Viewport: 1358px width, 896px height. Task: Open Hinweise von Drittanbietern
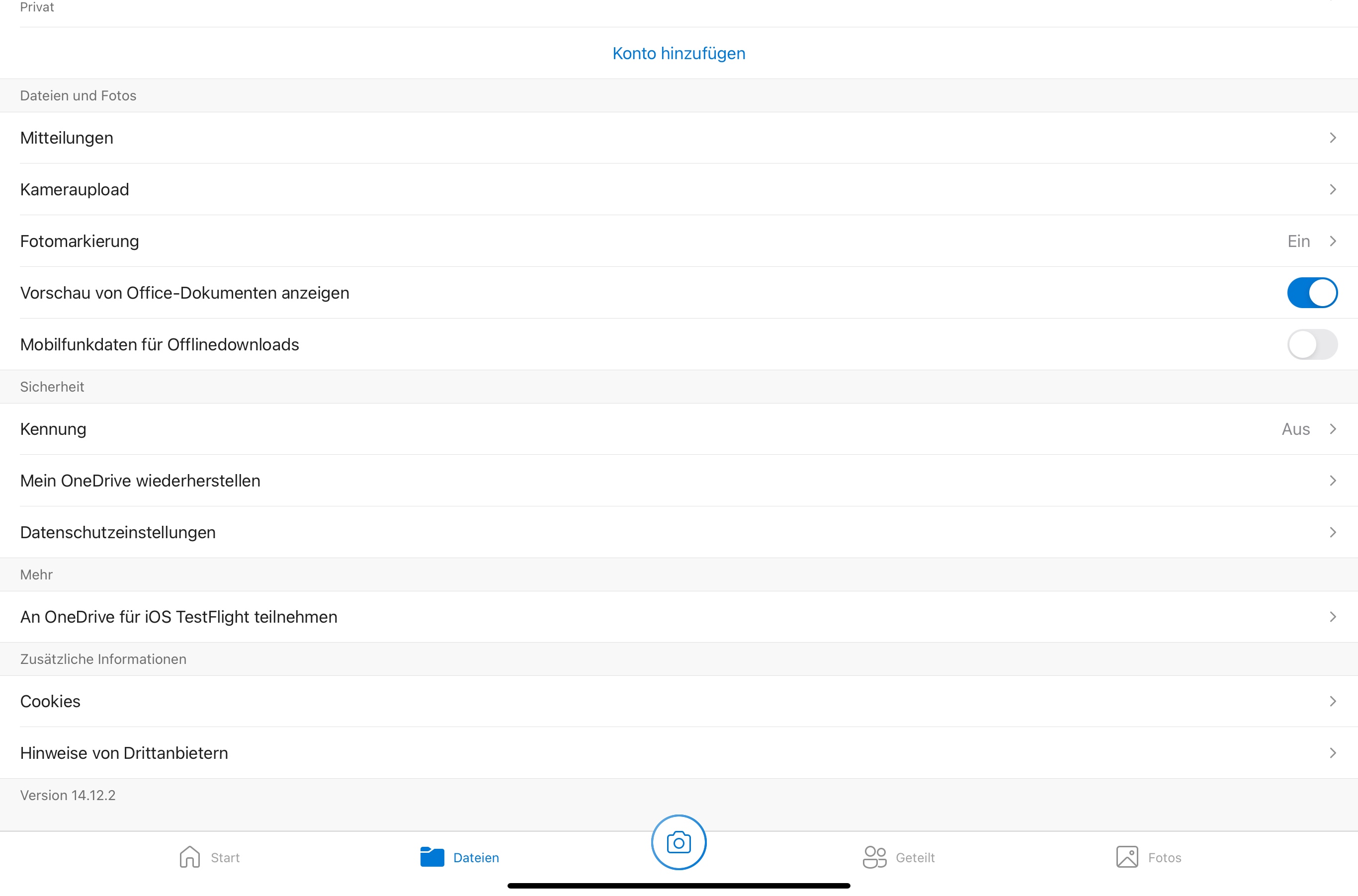(x=124, y=752)
